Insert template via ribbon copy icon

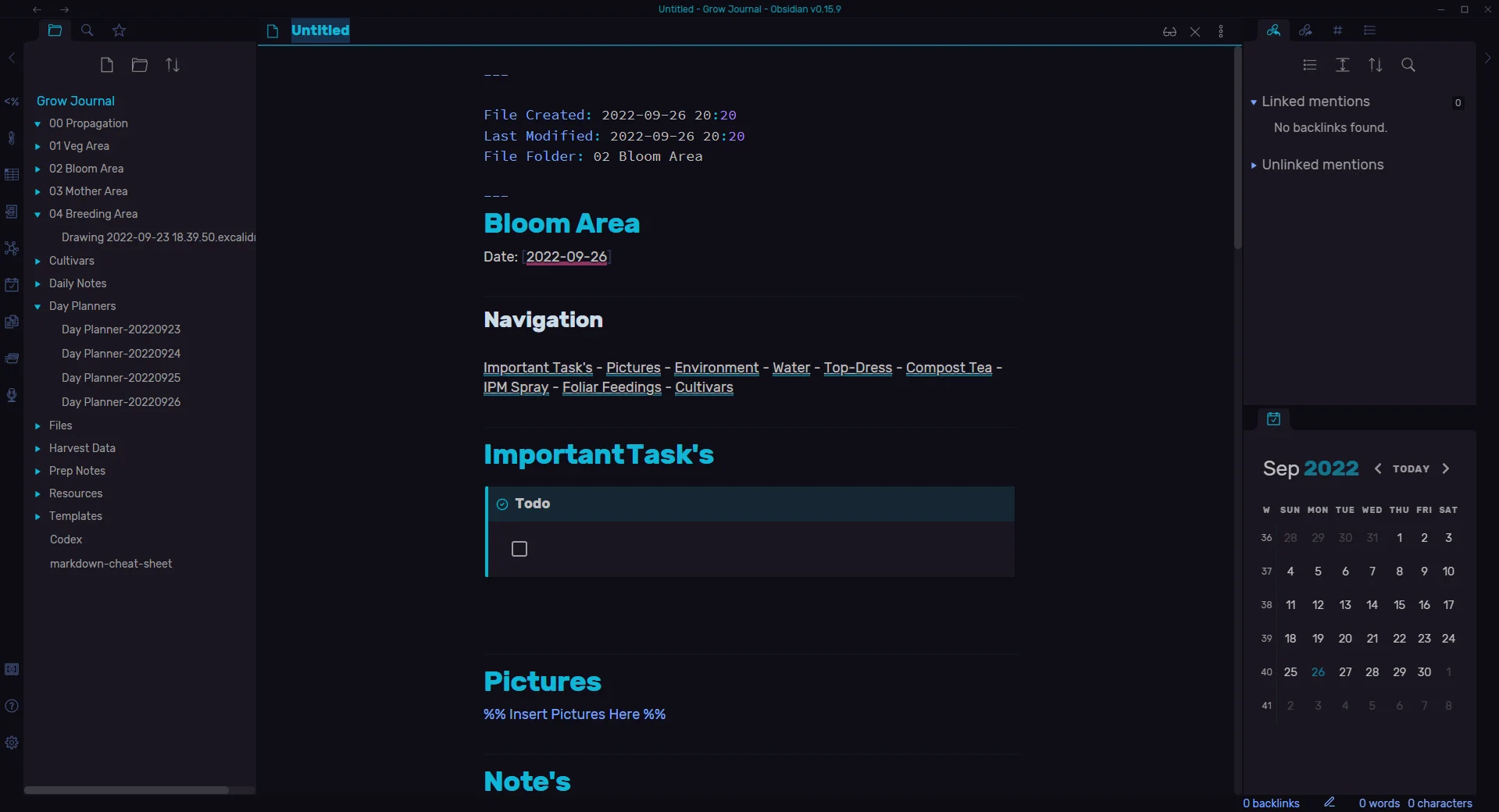pyautogui.click(x=12, y=322)
